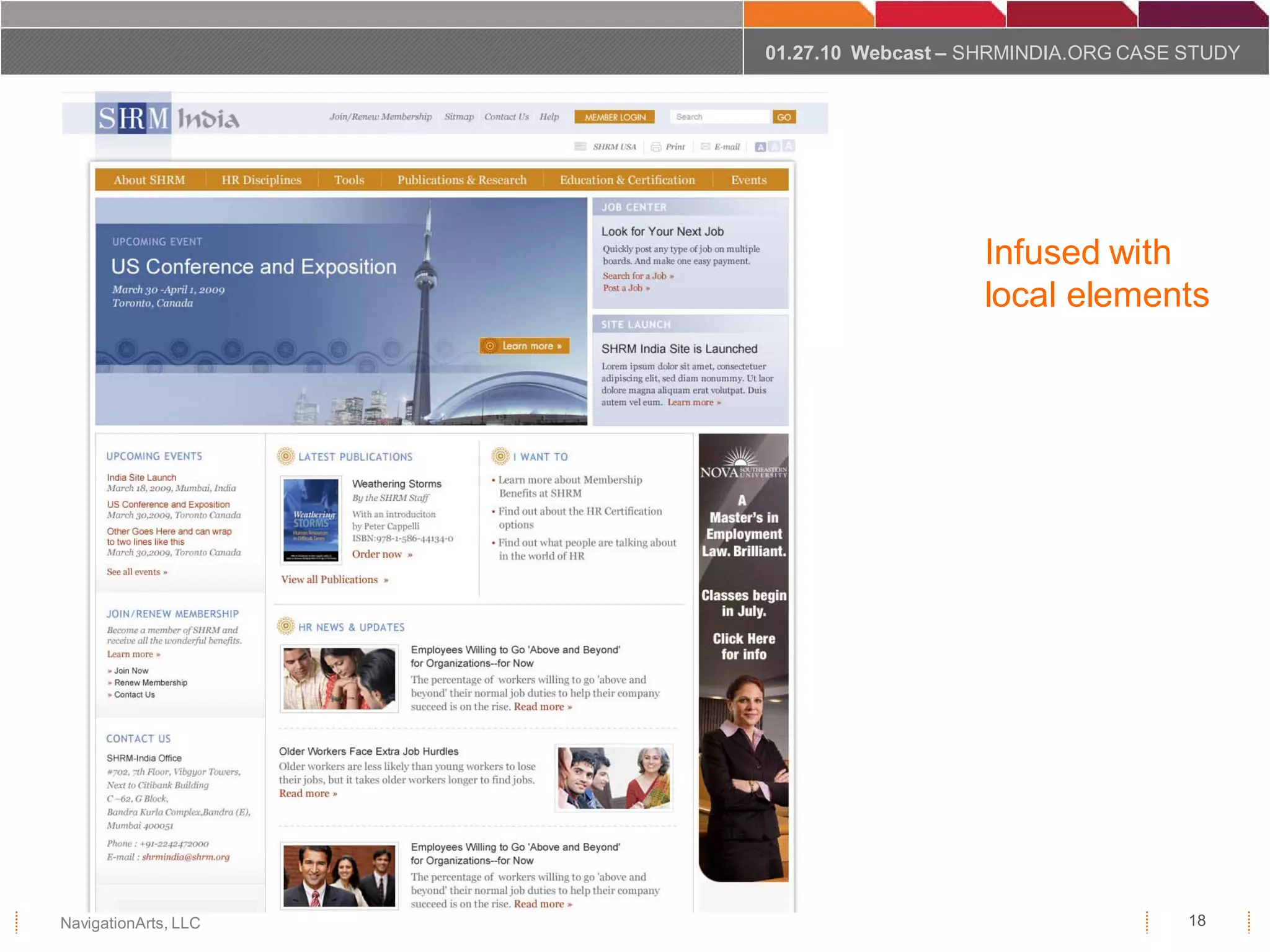This screenshot has height=952, width=1270.
Task: Click the Search for a Job link
Action: (638, 276)
